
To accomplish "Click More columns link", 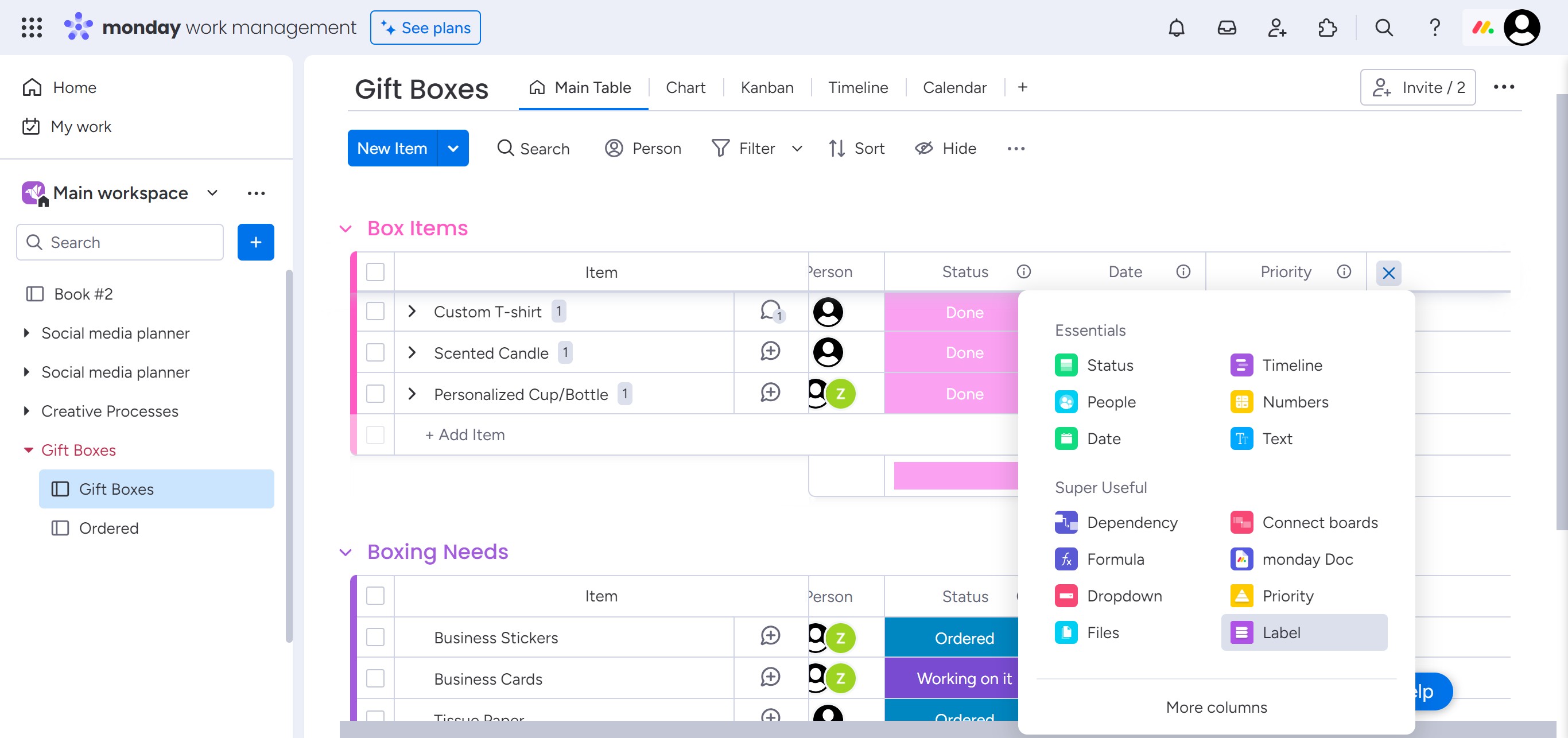I will point(1216,707).
